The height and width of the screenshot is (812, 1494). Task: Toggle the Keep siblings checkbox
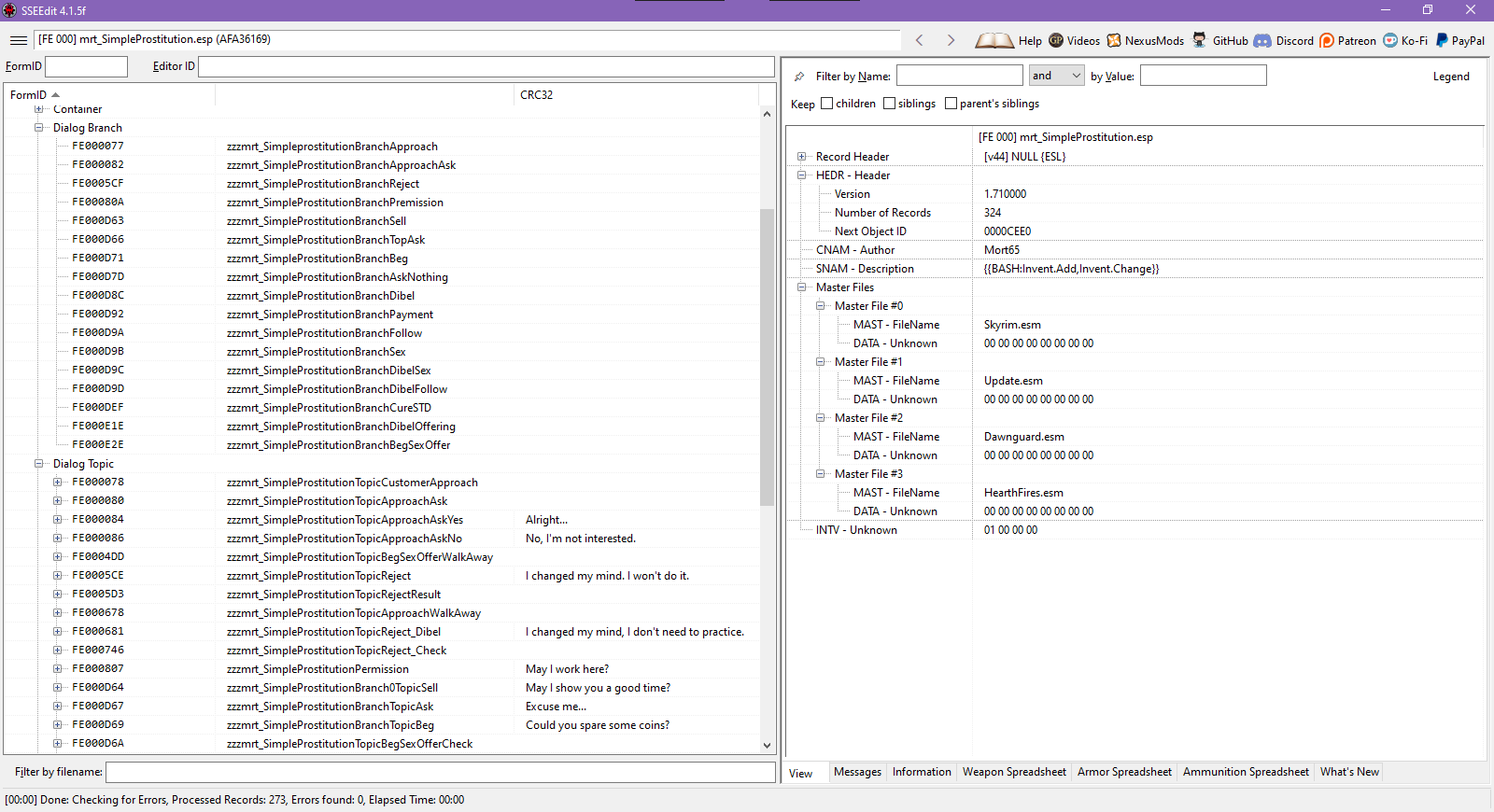pyautogui.click(x=889, y=104)
